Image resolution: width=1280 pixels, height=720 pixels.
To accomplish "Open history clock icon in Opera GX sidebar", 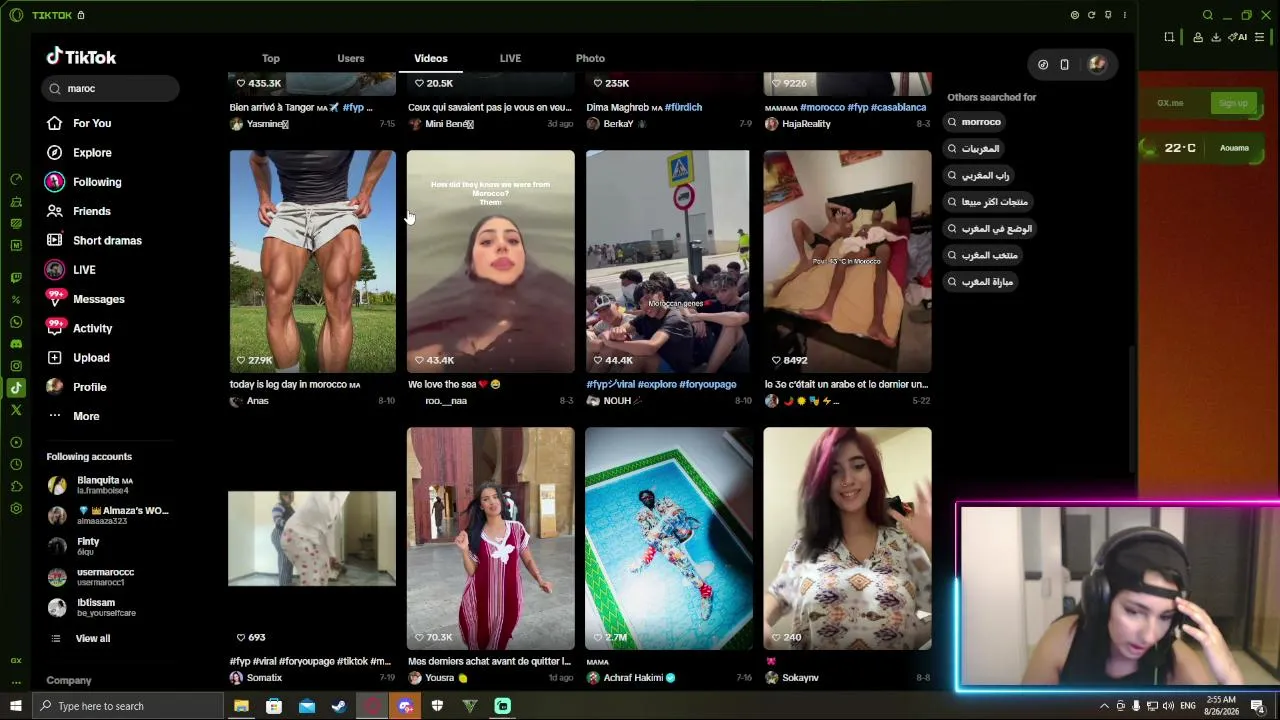I will click(x=16, y=464).
